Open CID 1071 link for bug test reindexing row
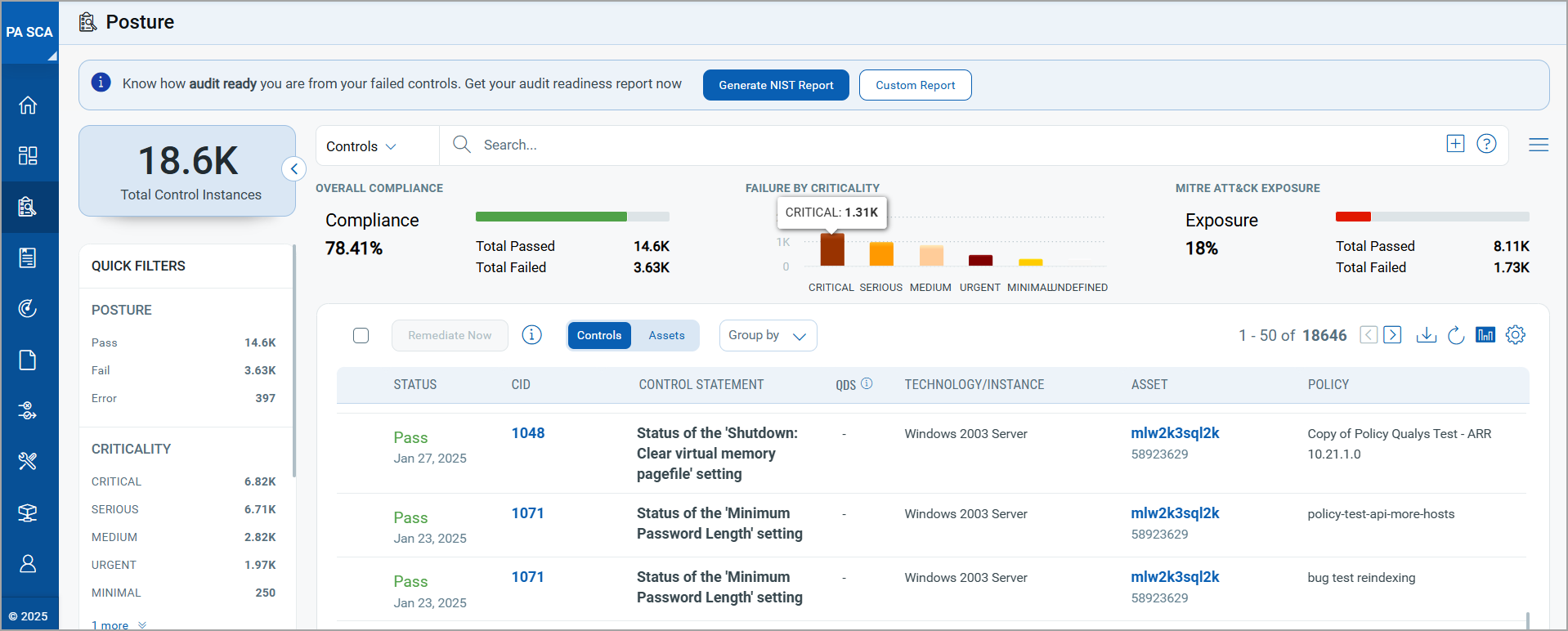1568x631 pixels. pyautogui.click(x=528, y=577)
